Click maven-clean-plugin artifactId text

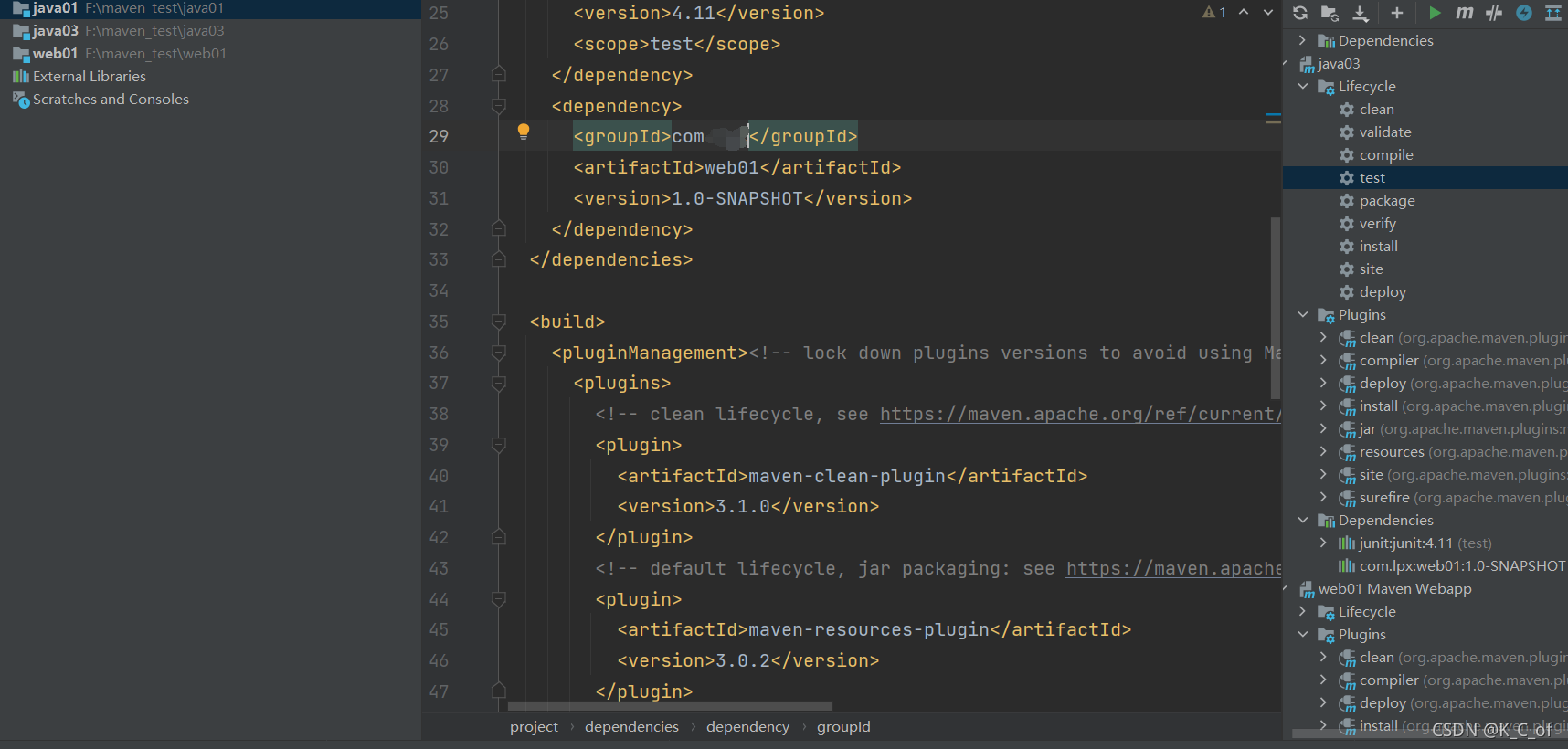[x=847, y=477]
